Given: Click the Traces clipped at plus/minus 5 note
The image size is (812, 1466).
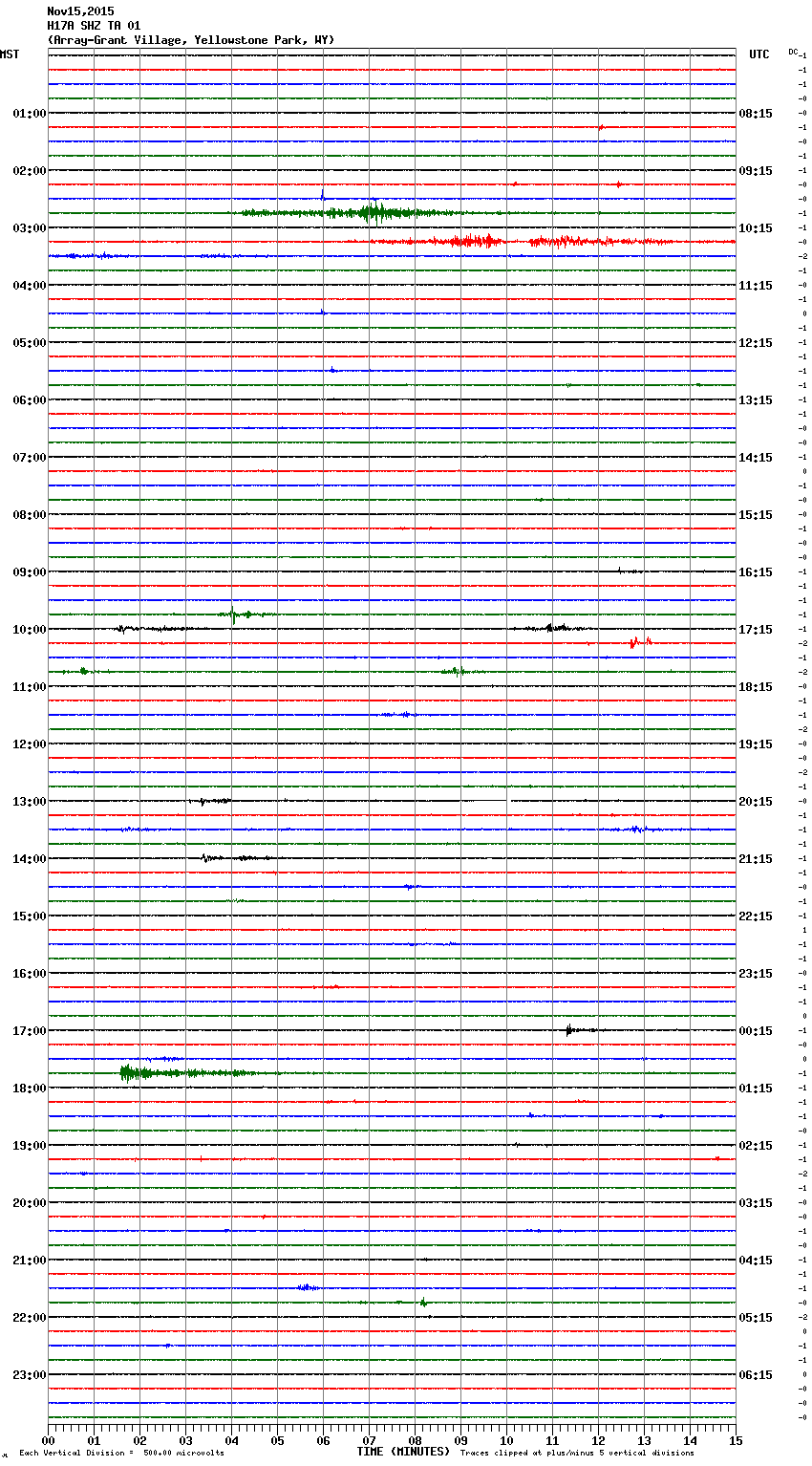Looking at the screenshot, I should pos(577,1454).
